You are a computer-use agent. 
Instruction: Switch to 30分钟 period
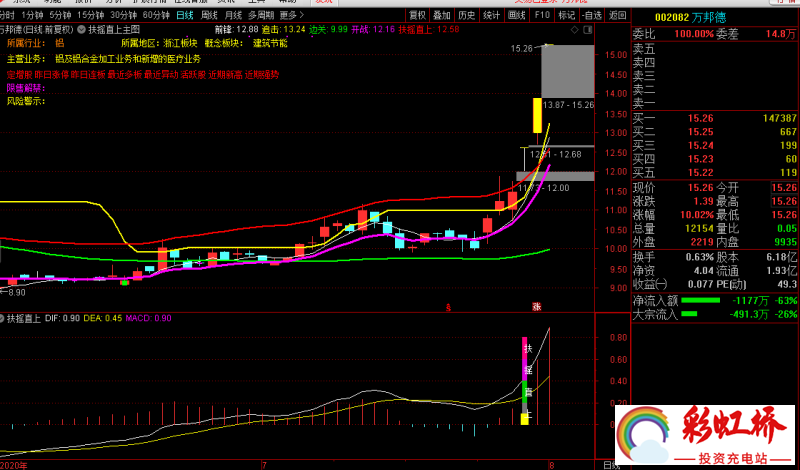pyautogui.click(x=123, y=15)
